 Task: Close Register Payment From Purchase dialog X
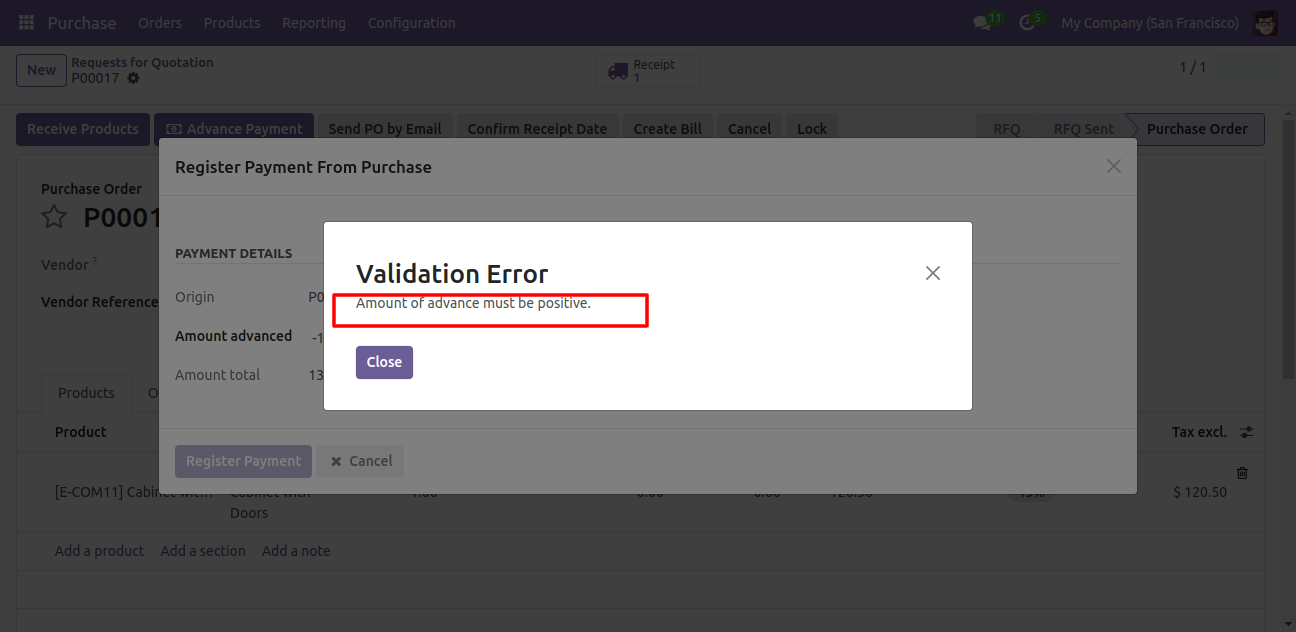pos(1113,166)
